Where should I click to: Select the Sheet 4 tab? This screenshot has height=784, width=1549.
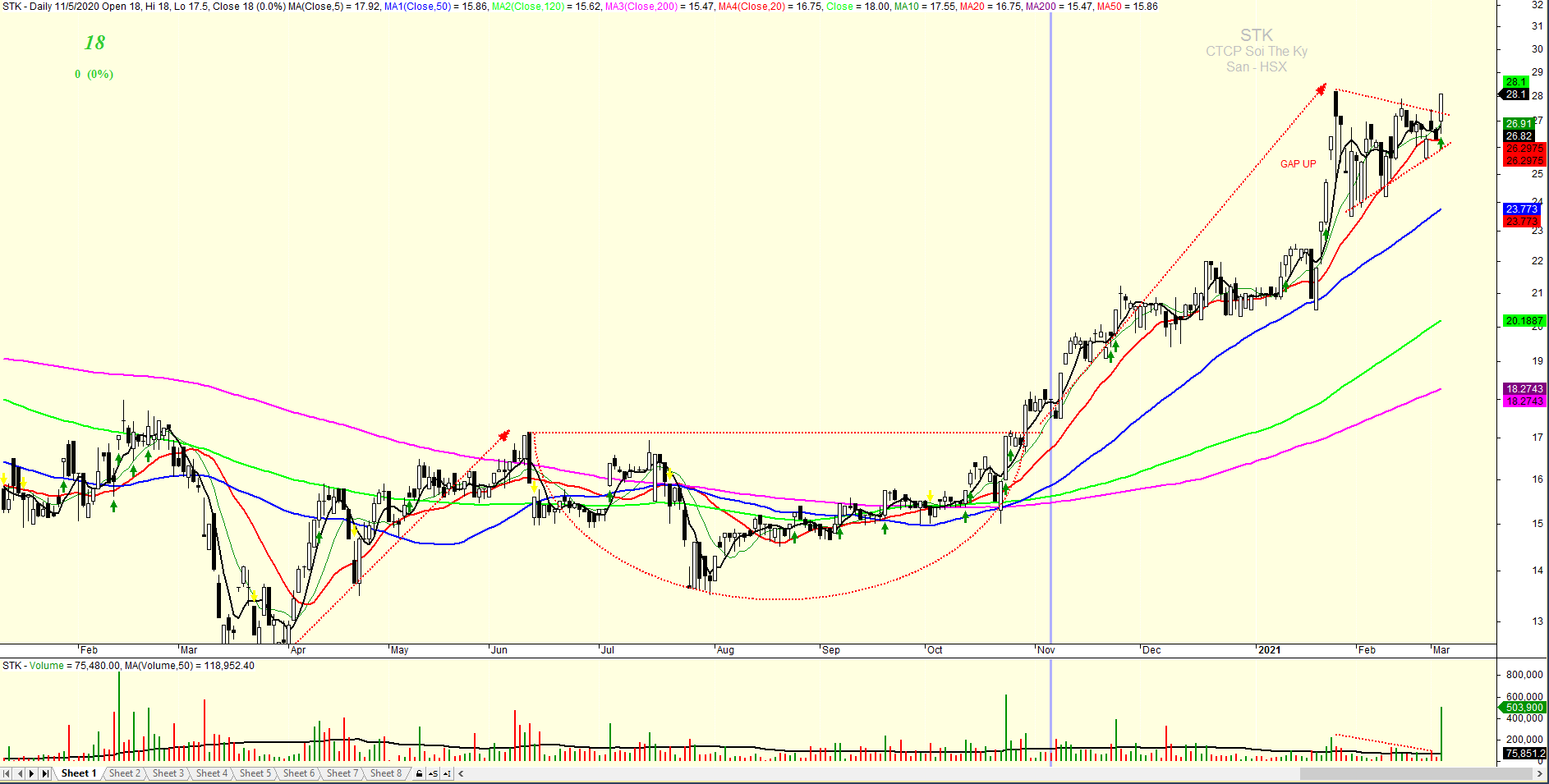click(211, 773)
